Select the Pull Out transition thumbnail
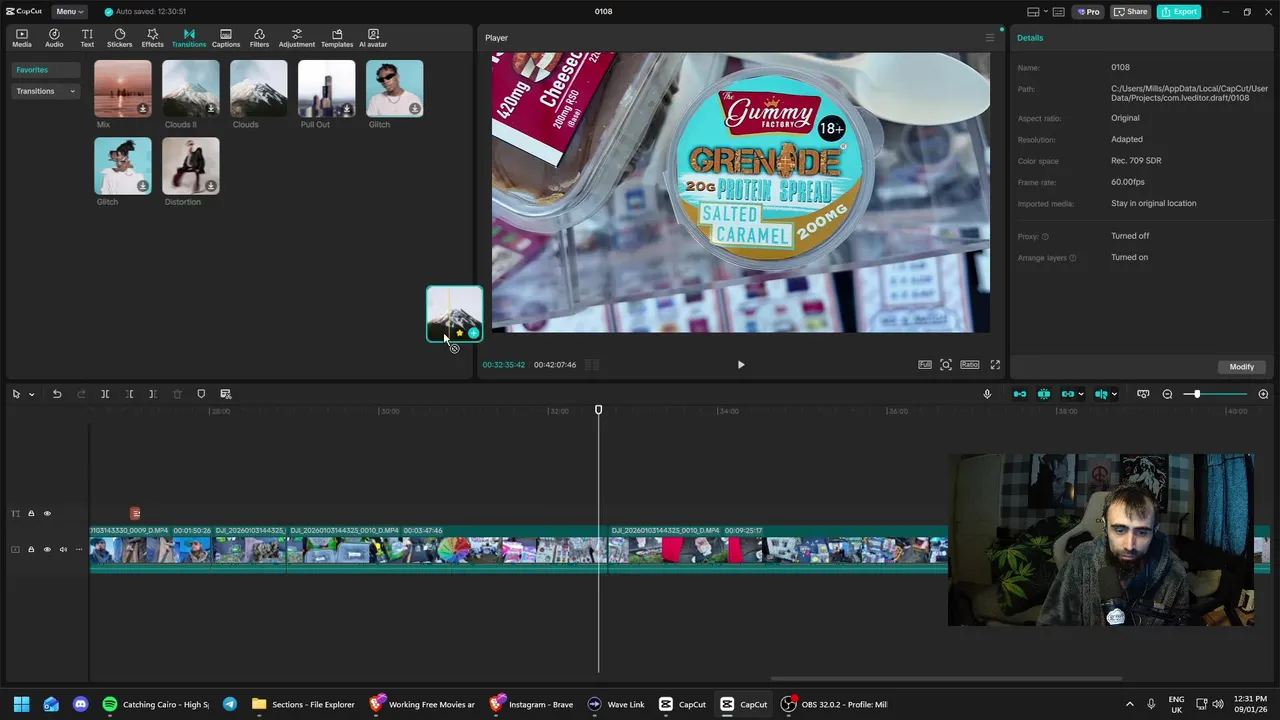This screenshot has width=1280, height=720. click(x=327, y=89)
